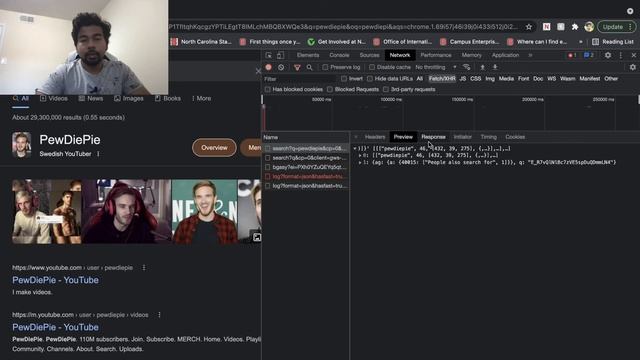Open North Carolina Sta... bookmark
The width and height of the screenshot is (640, 360).
click(202, 42)
